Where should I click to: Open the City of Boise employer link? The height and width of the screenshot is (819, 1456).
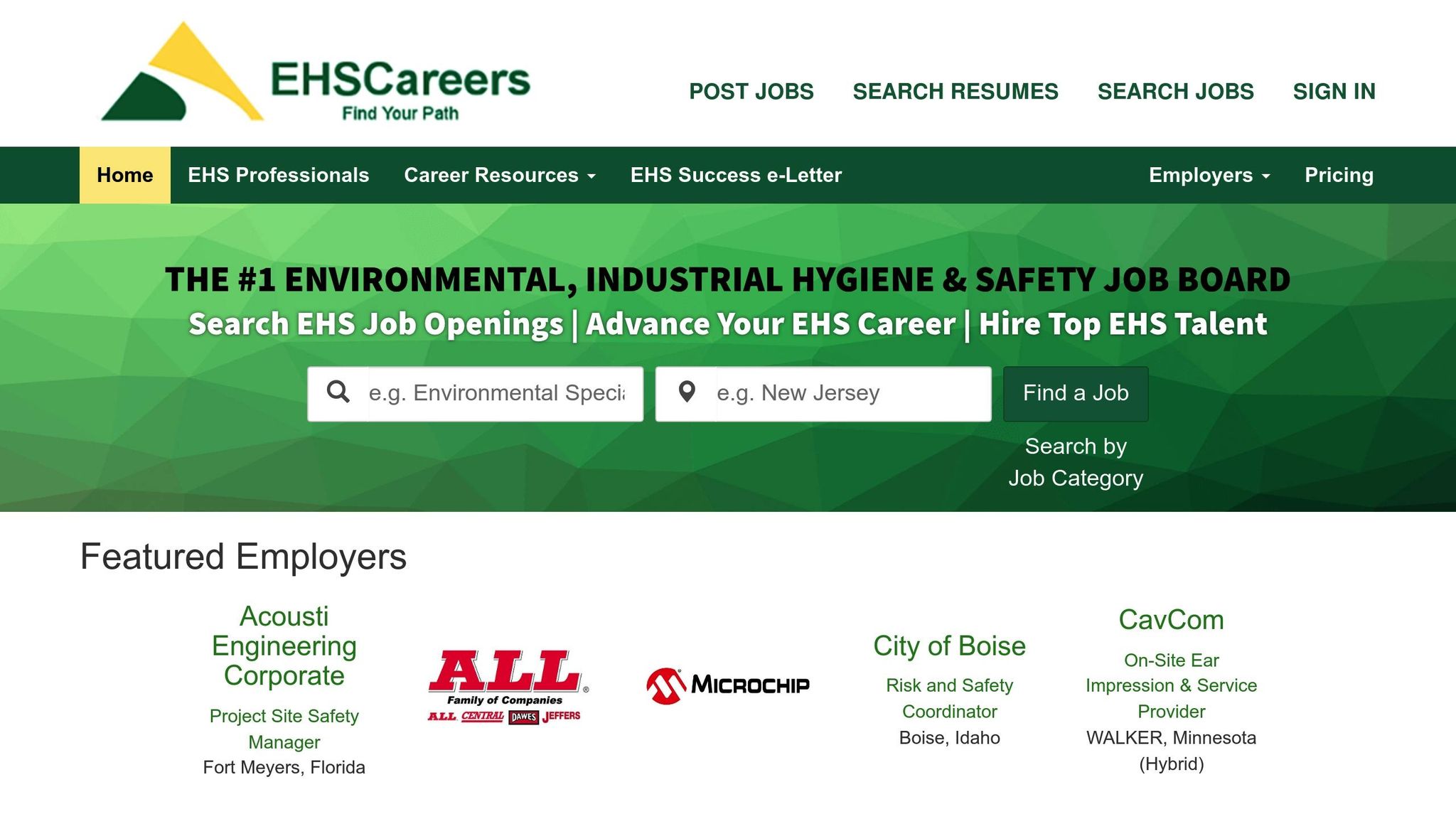[949, 646]
